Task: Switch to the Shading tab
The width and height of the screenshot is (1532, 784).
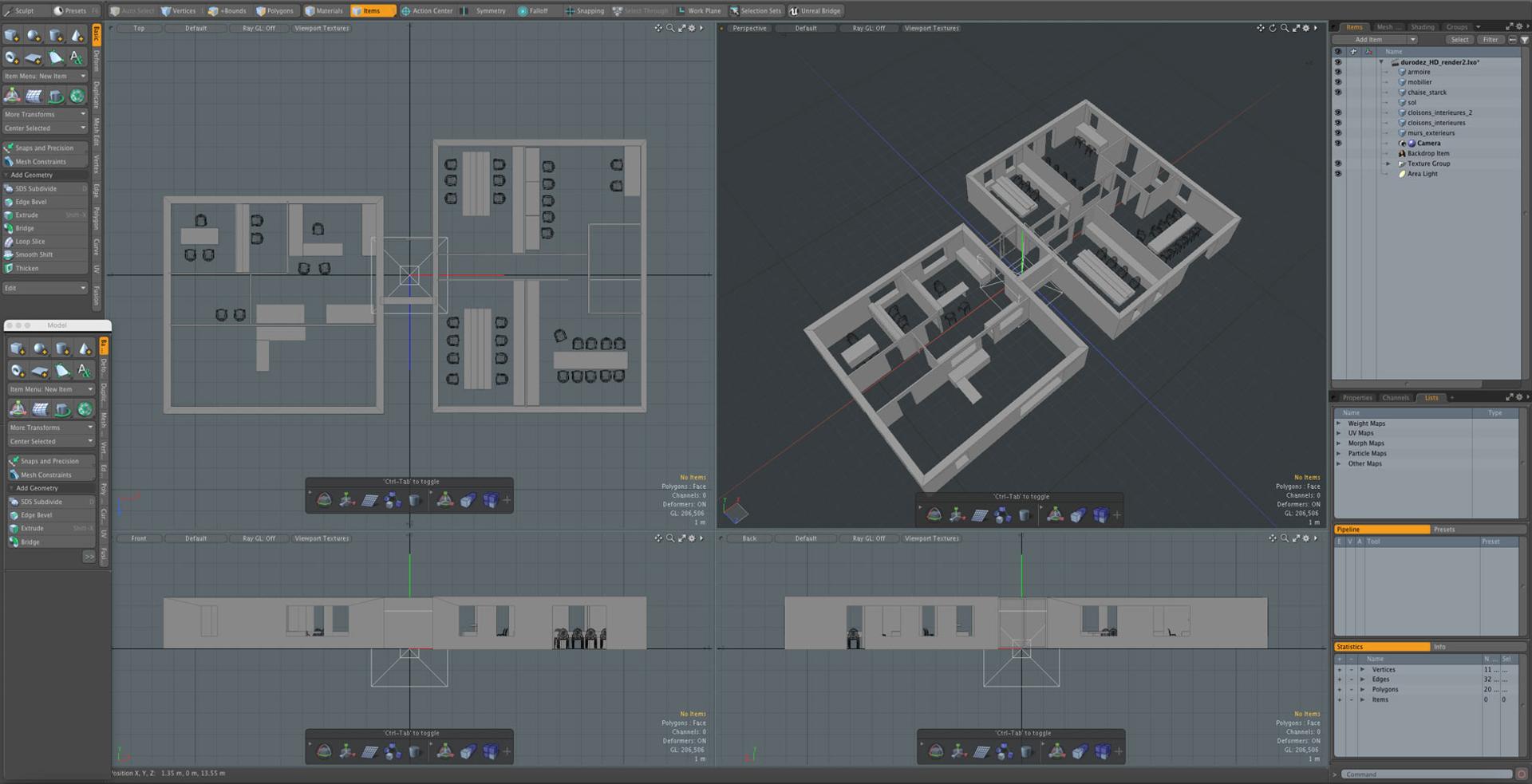Action: pyautogui.click(x=1422, y=27)
